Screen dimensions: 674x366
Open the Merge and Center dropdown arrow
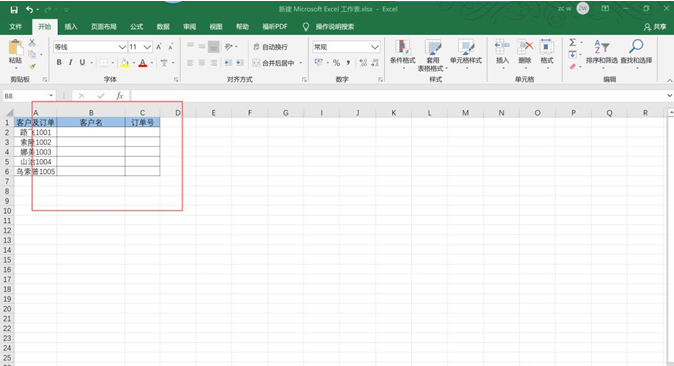coord(300,63)
